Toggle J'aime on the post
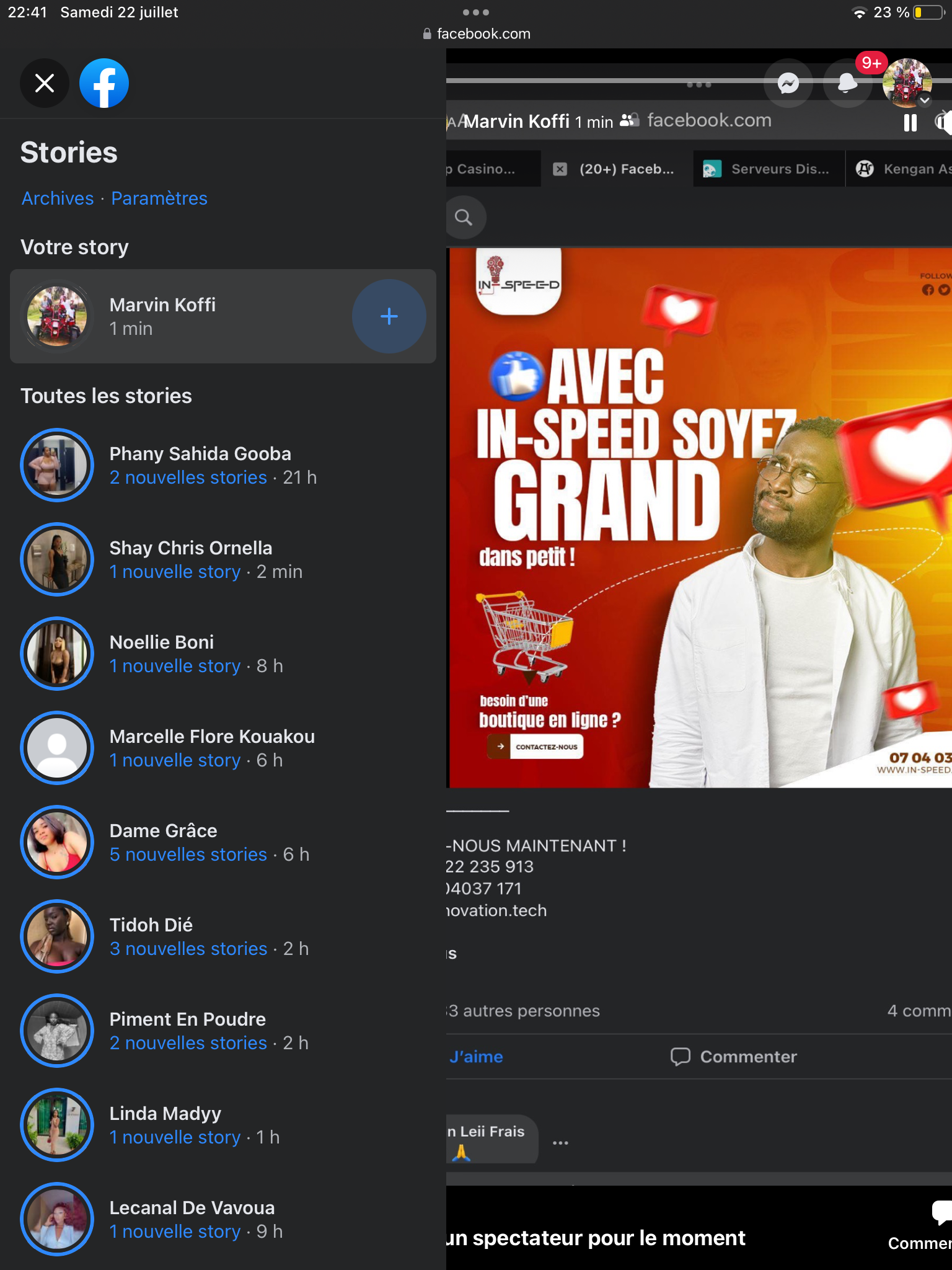Viewport: 952px width, 1270px height. coord(476,1057)
